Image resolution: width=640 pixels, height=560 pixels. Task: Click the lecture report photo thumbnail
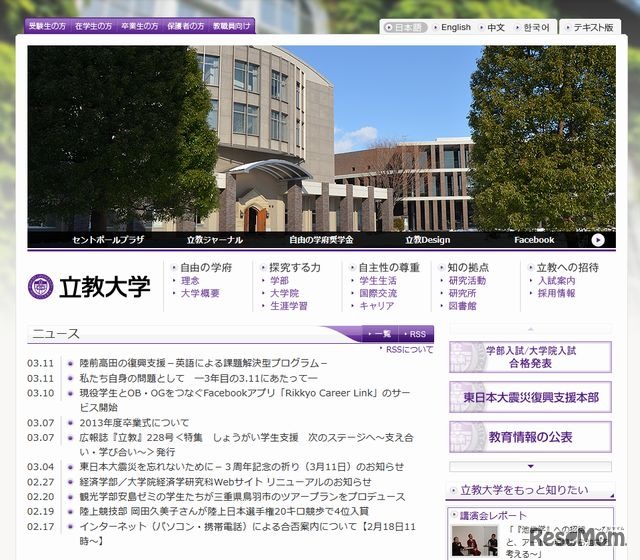[475, 541]
